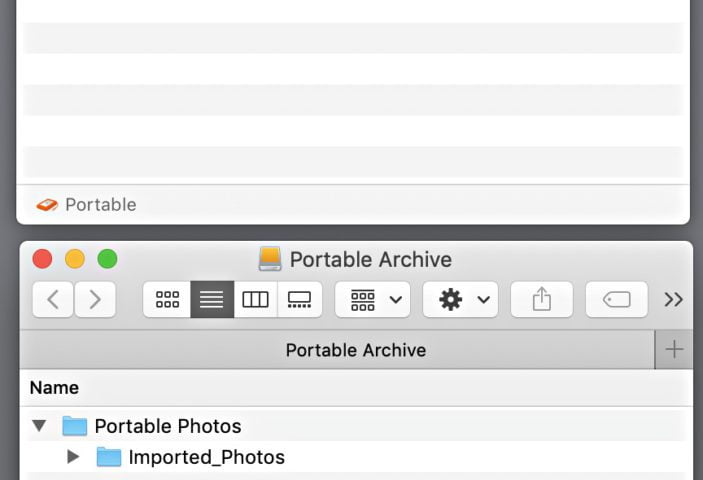The width and height of the screenshot is (703, 480).
Task: Click the Share toolbar button
Action: point(541,299)
